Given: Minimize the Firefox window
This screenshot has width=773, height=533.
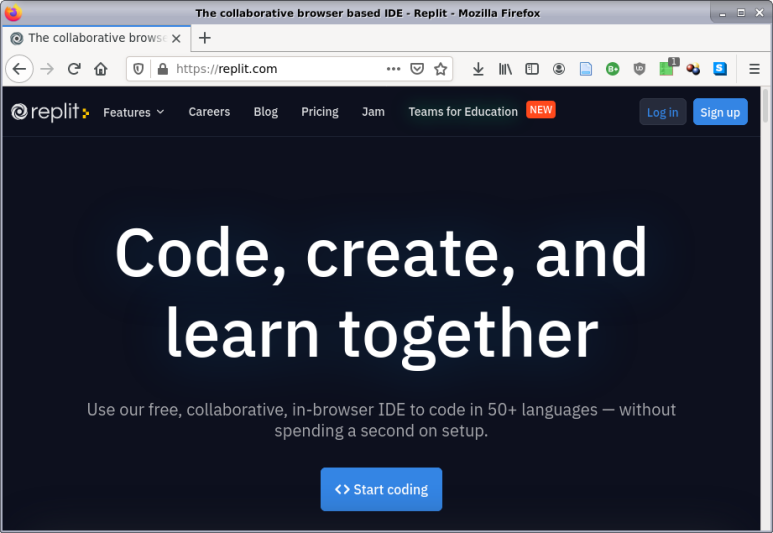Looking at the screenshot, I should pyautogui.click(x=723, y=13).
